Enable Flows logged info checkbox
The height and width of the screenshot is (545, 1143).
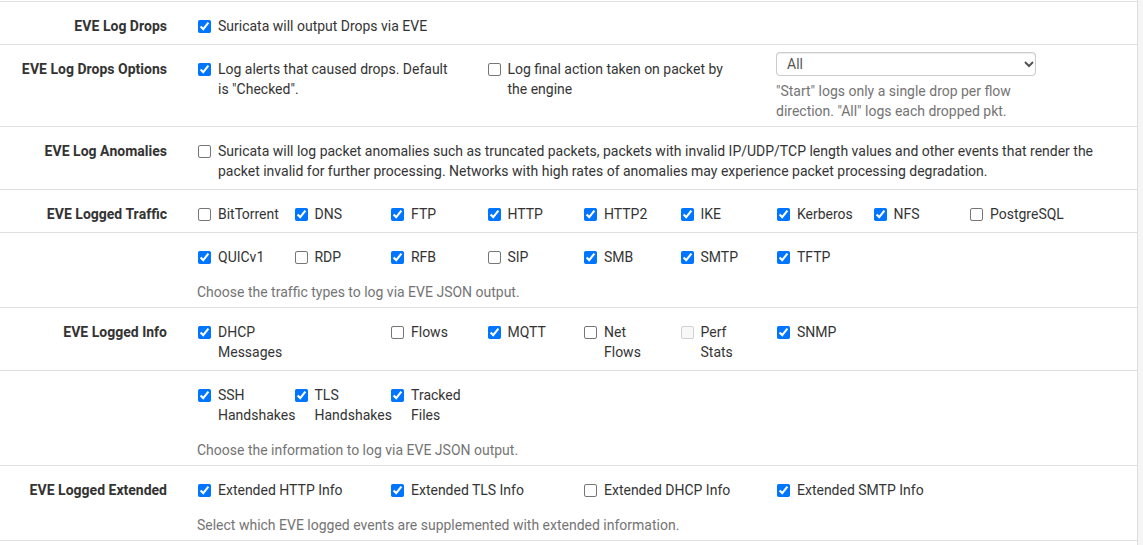point(397,332)
